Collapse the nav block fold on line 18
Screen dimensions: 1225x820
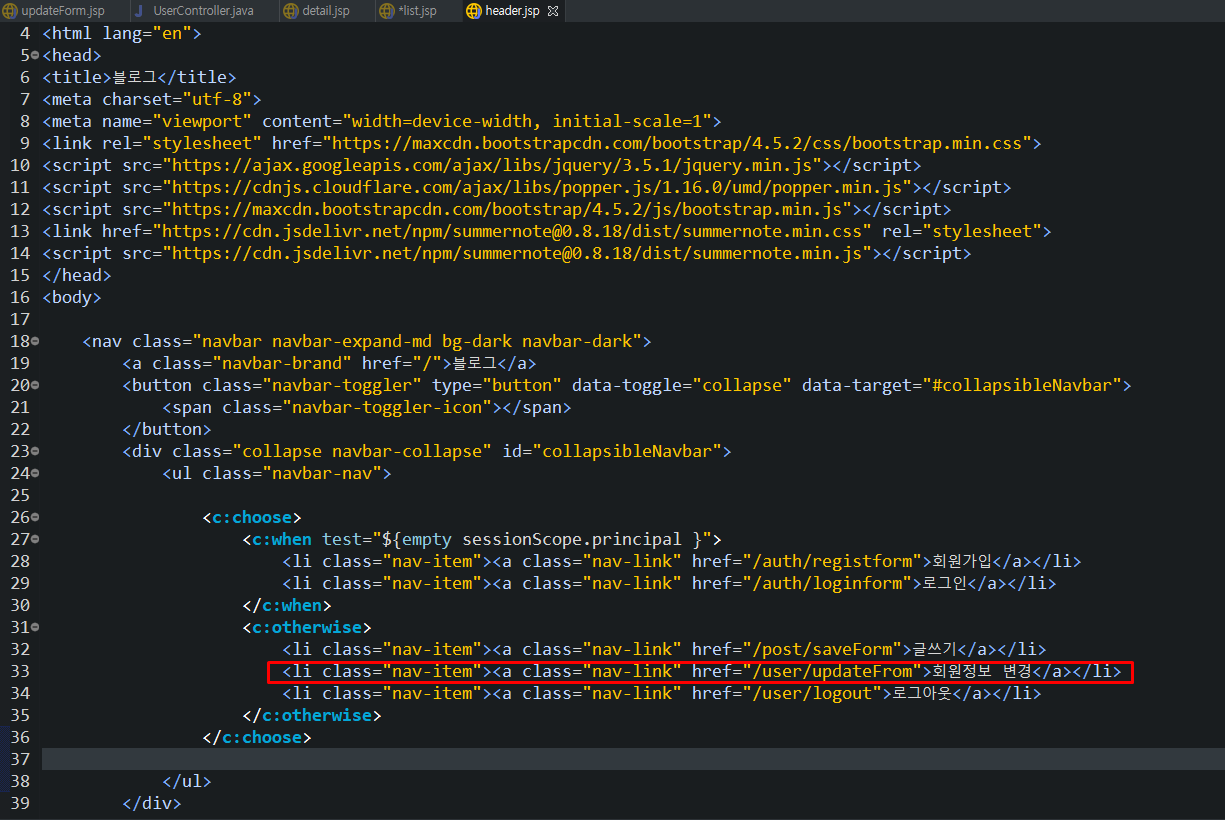35,342
